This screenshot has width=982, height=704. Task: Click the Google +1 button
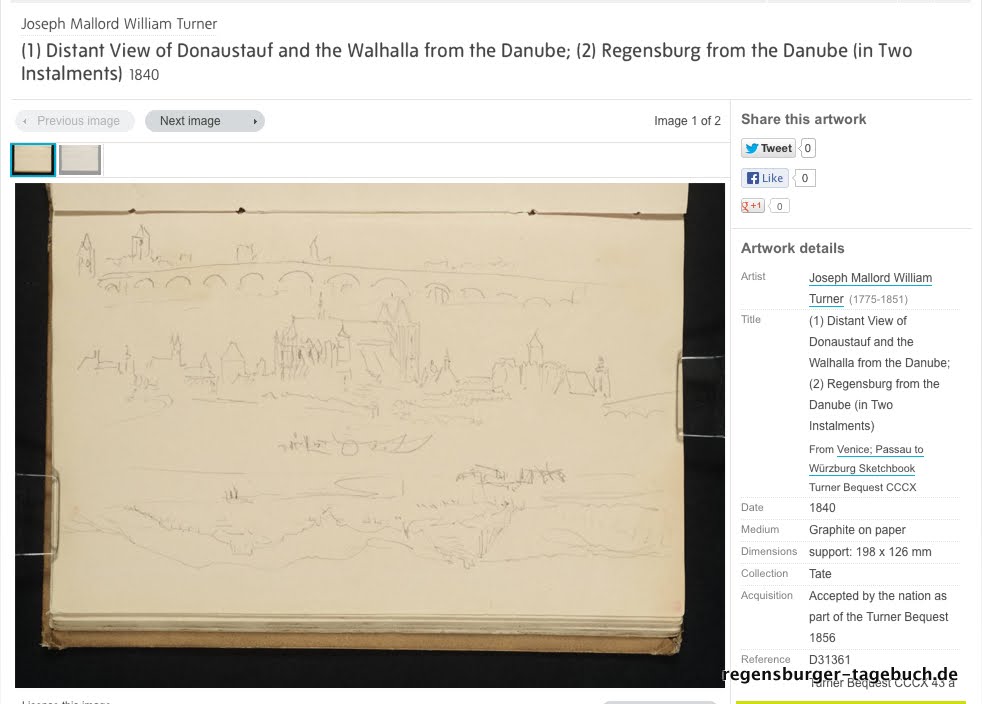[753, 206]
